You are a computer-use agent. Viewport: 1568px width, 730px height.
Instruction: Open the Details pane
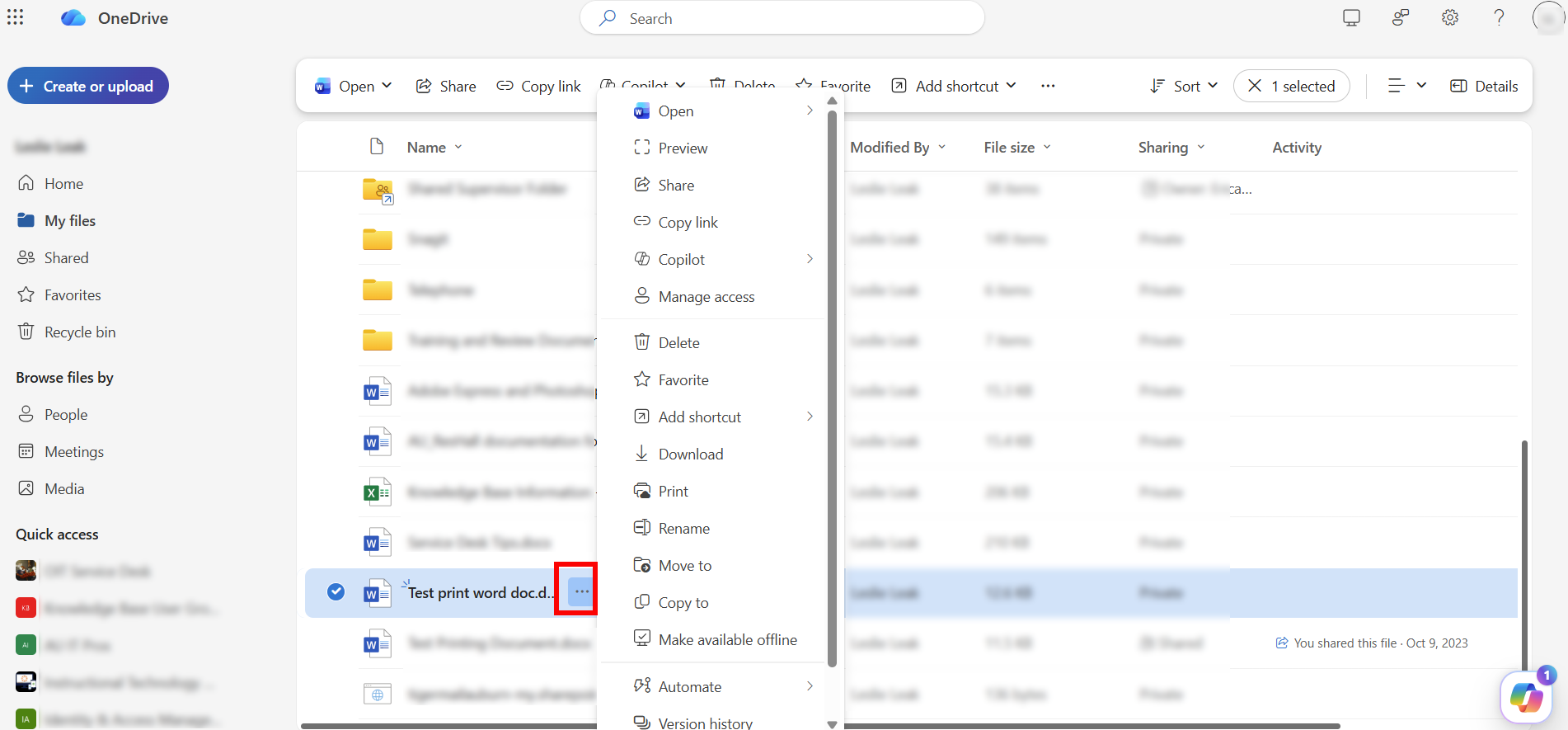(1484, 86)
